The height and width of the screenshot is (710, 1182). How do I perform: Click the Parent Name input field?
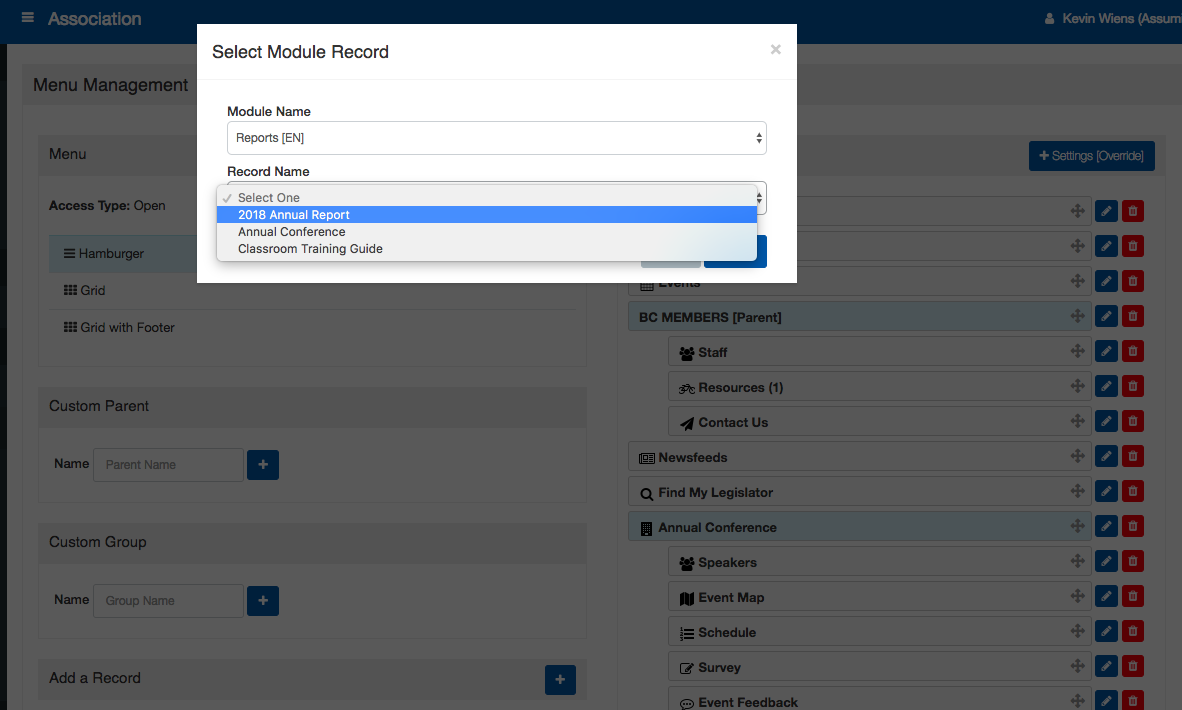point(168,465)
